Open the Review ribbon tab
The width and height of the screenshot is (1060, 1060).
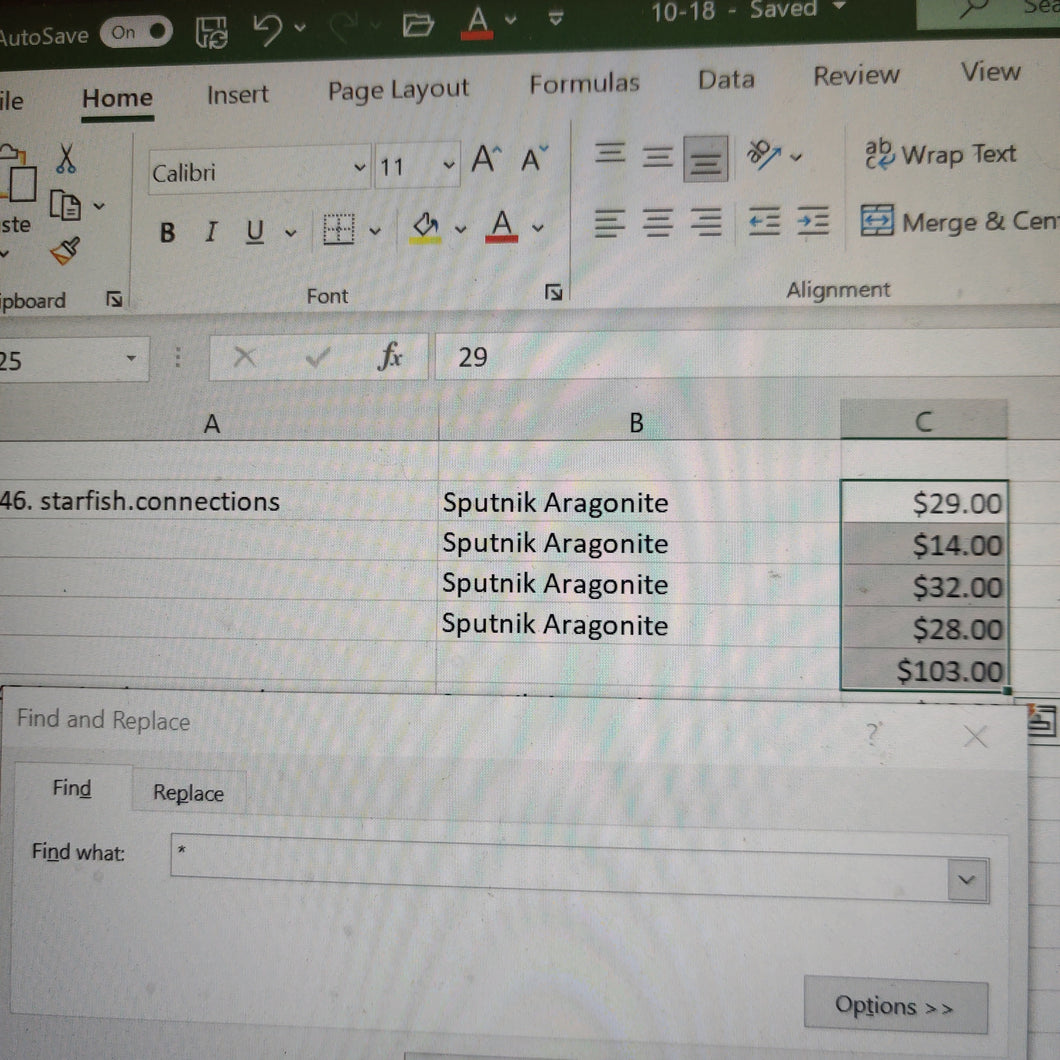(x=856, y=75)
